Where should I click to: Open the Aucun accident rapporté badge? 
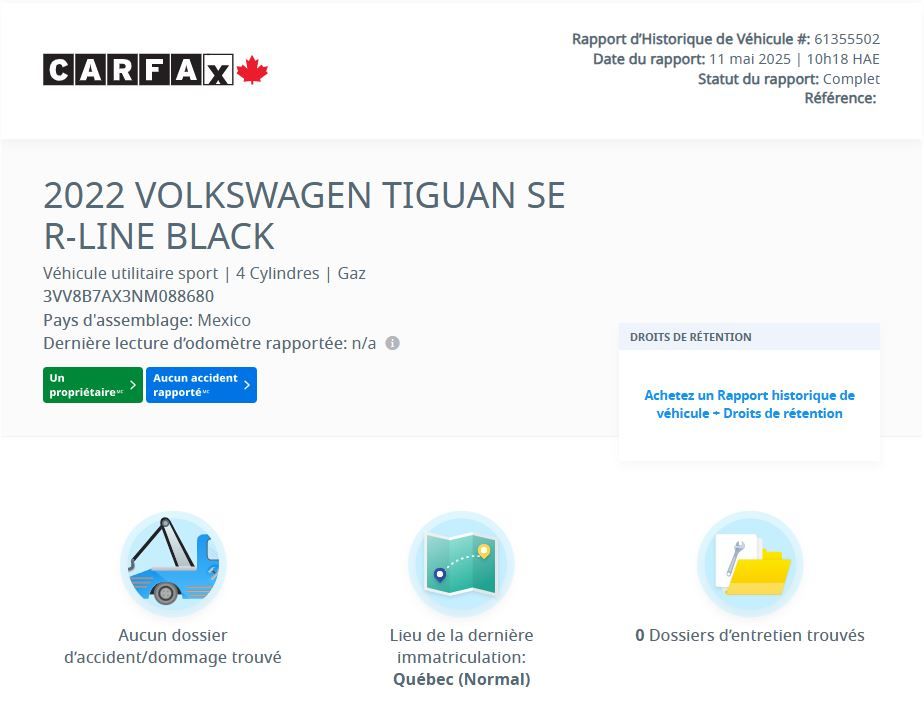(x=201, y=385)
